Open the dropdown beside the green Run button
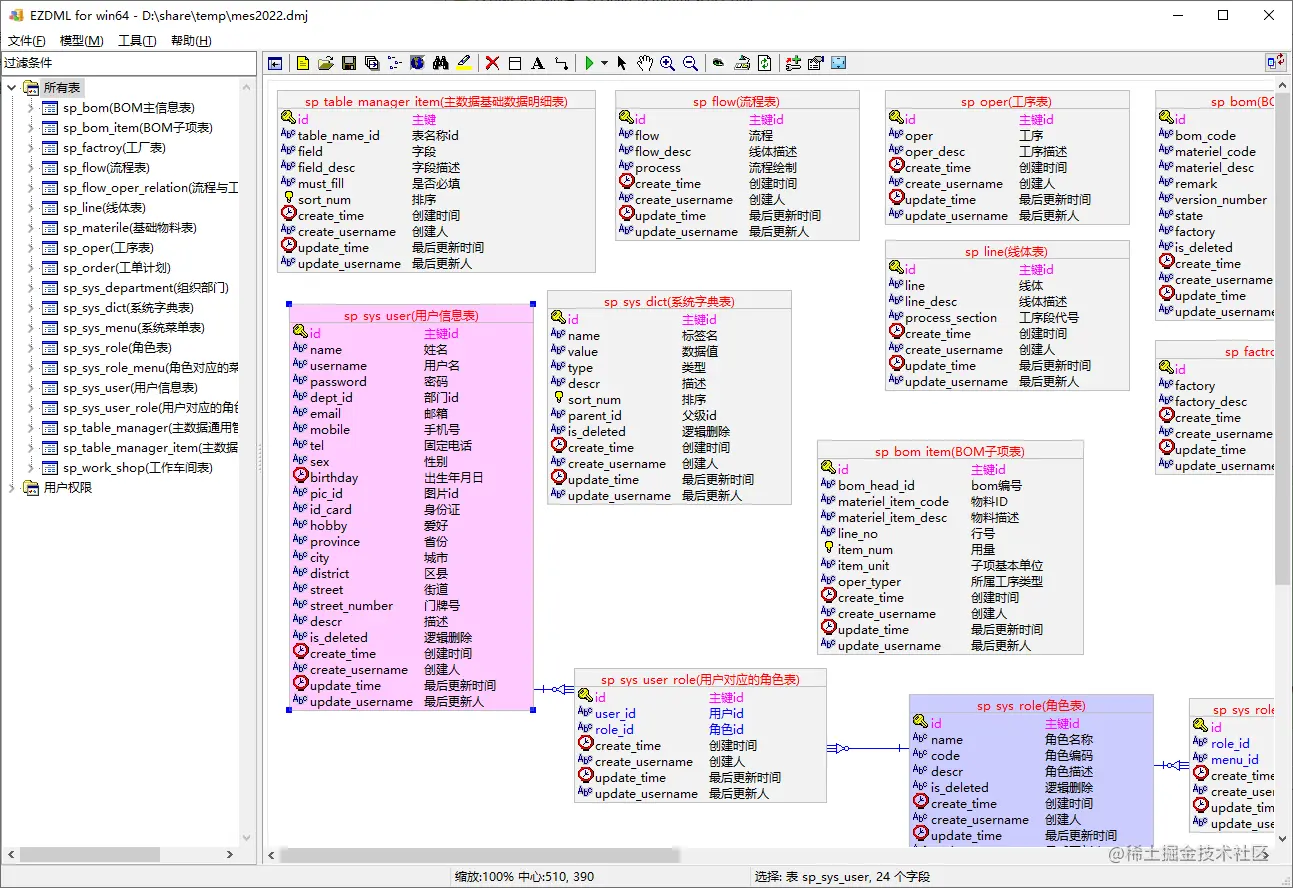 tap(602, 63)
